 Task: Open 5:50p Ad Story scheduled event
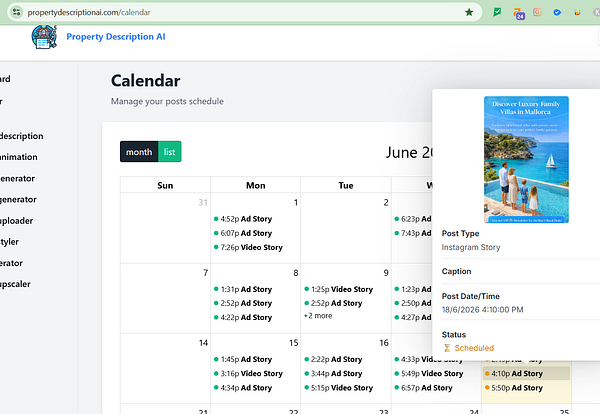[526, 388]
